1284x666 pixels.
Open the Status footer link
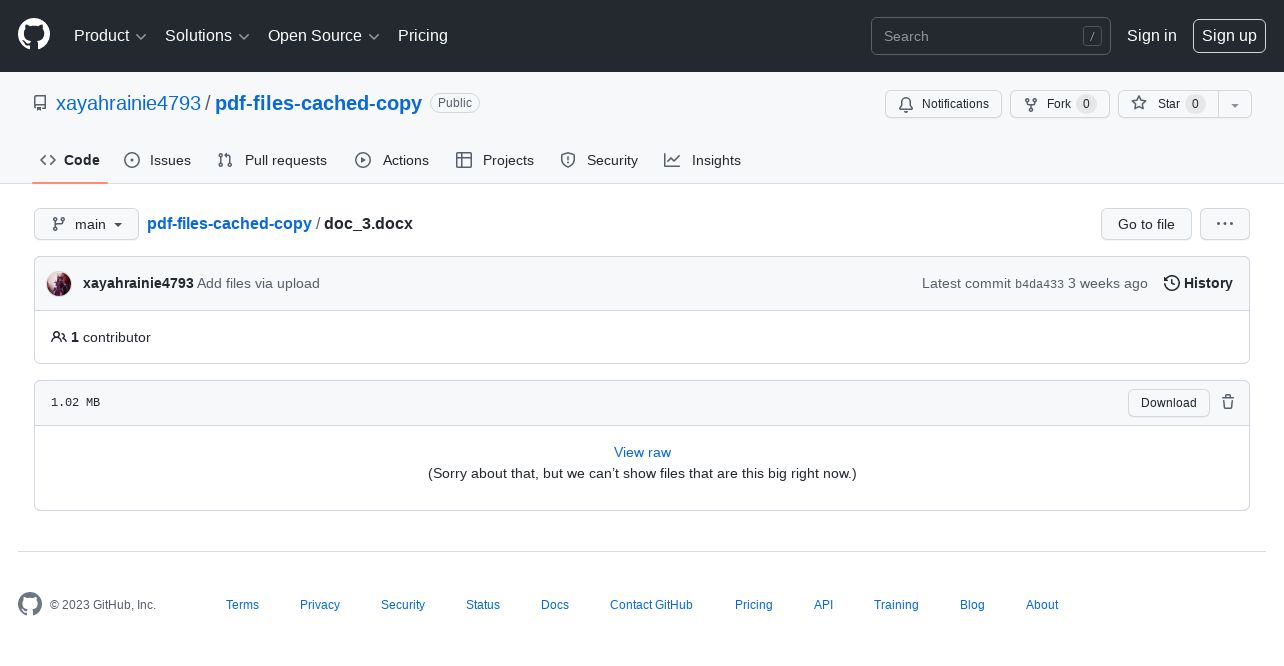pyautogui.click(x=483, y=605)
